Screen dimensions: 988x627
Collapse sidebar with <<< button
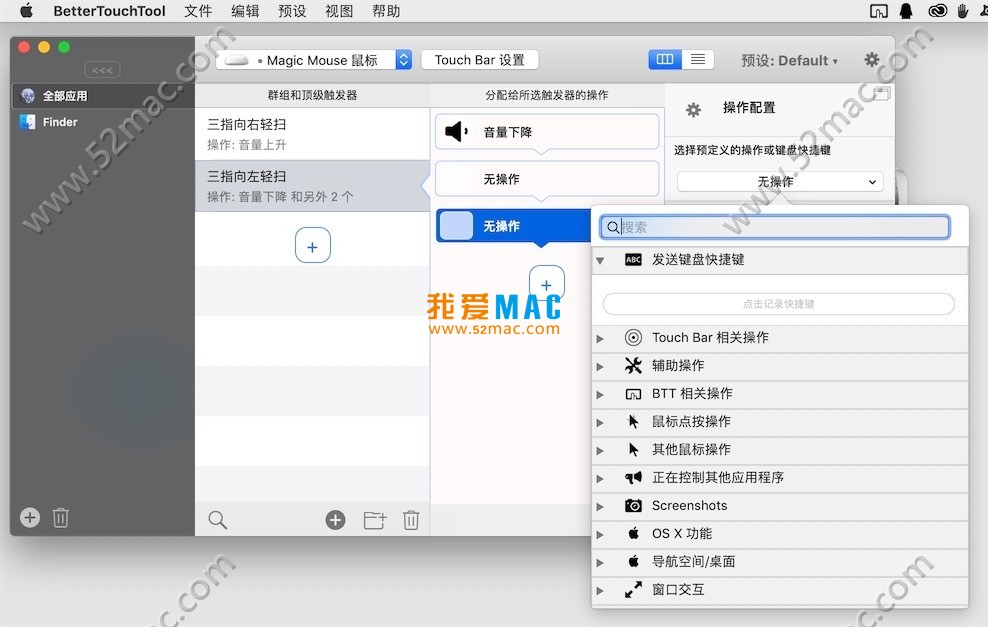click(x=102, y=70)
